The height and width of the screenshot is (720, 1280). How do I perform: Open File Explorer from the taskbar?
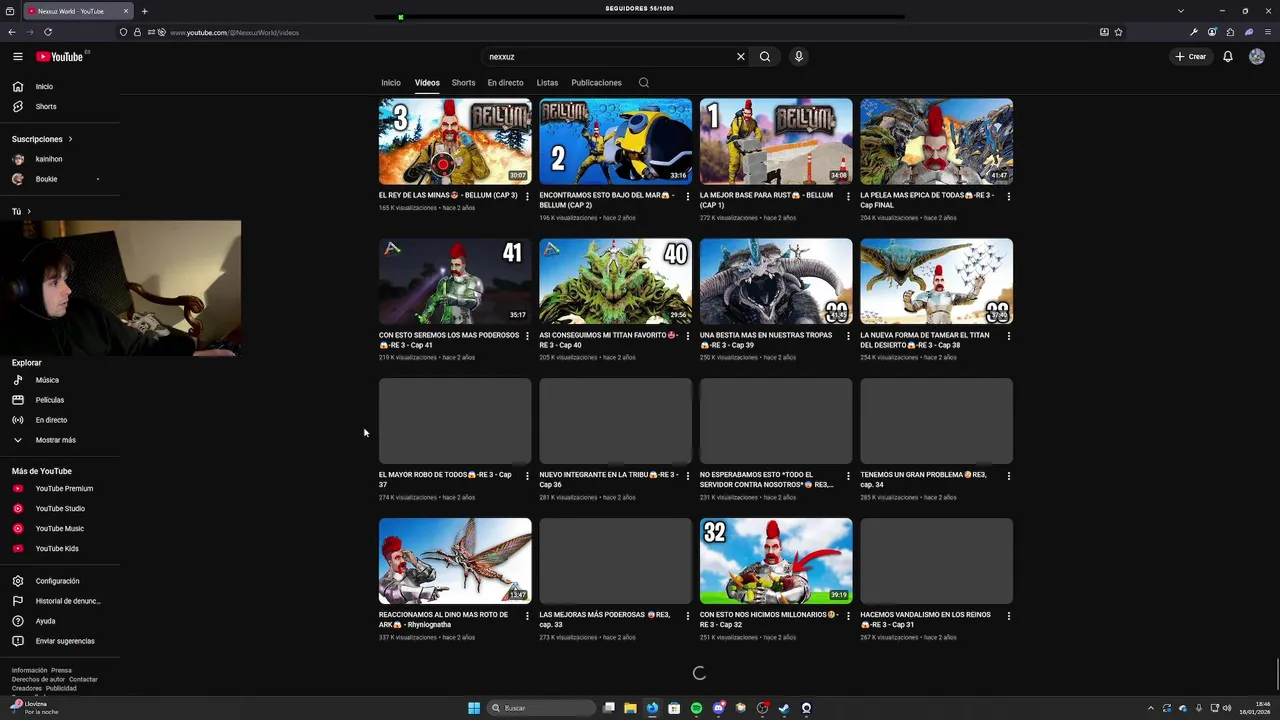click(630, 708)
